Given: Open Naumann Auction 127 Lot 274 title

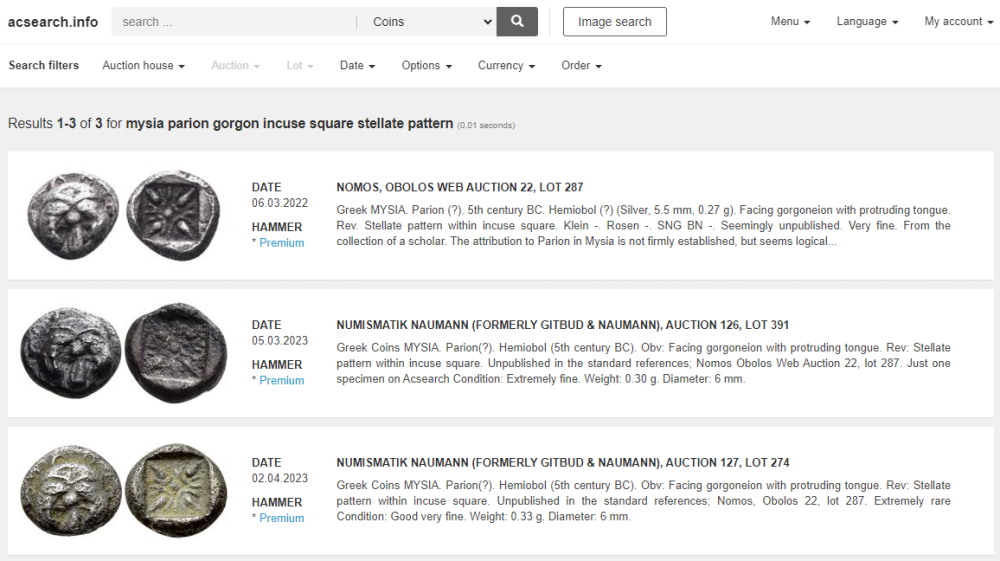Looking at the screenshot, I should [x=563, y=462].
